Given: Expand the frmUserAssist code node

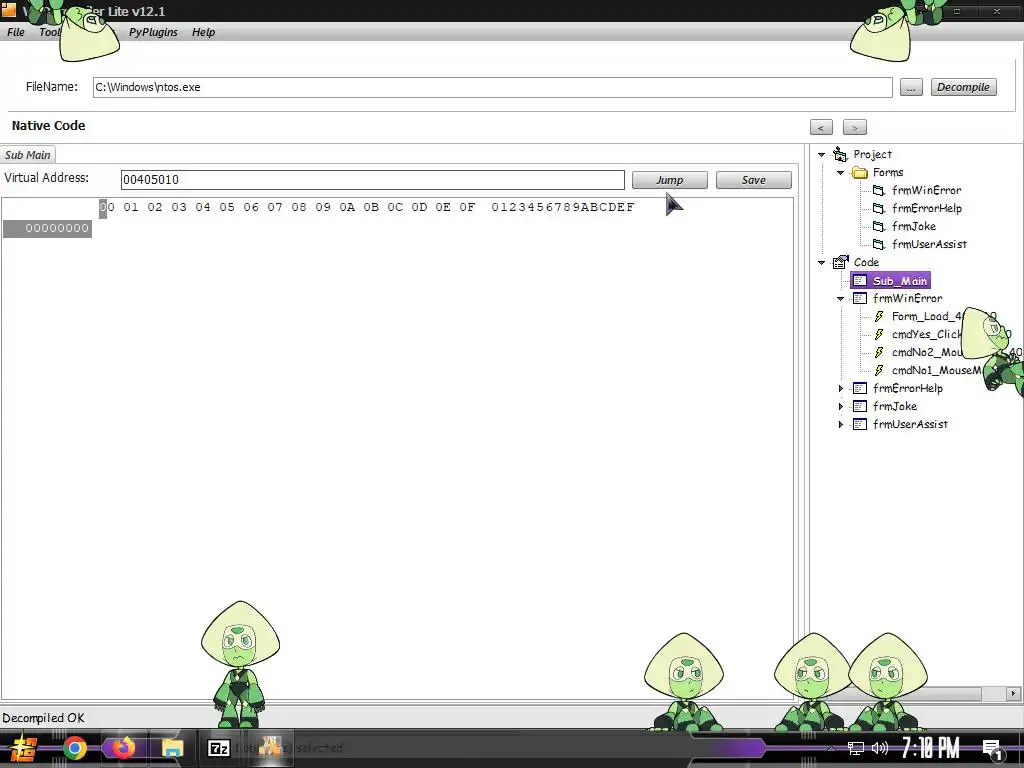Looking at the screenshot, I should (840, 424).
